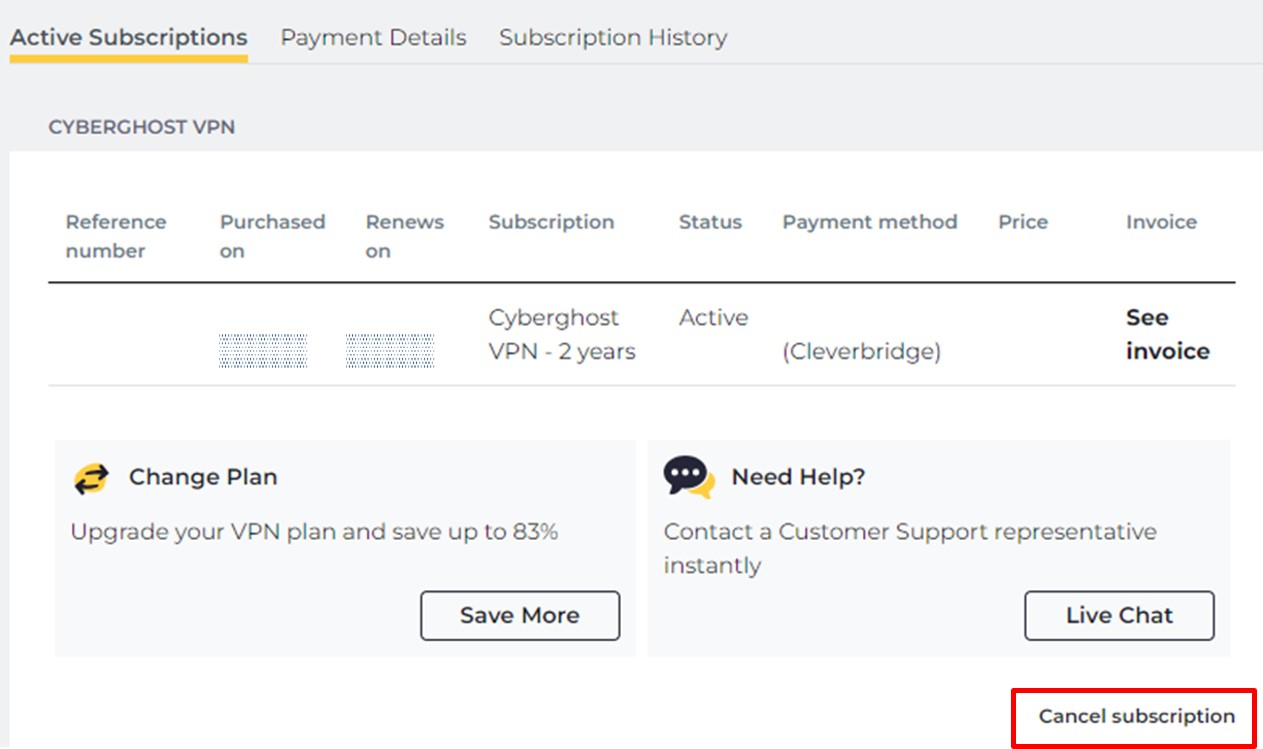Click the Payment method column header
The image size is (1263, 749).
[870, 222]
